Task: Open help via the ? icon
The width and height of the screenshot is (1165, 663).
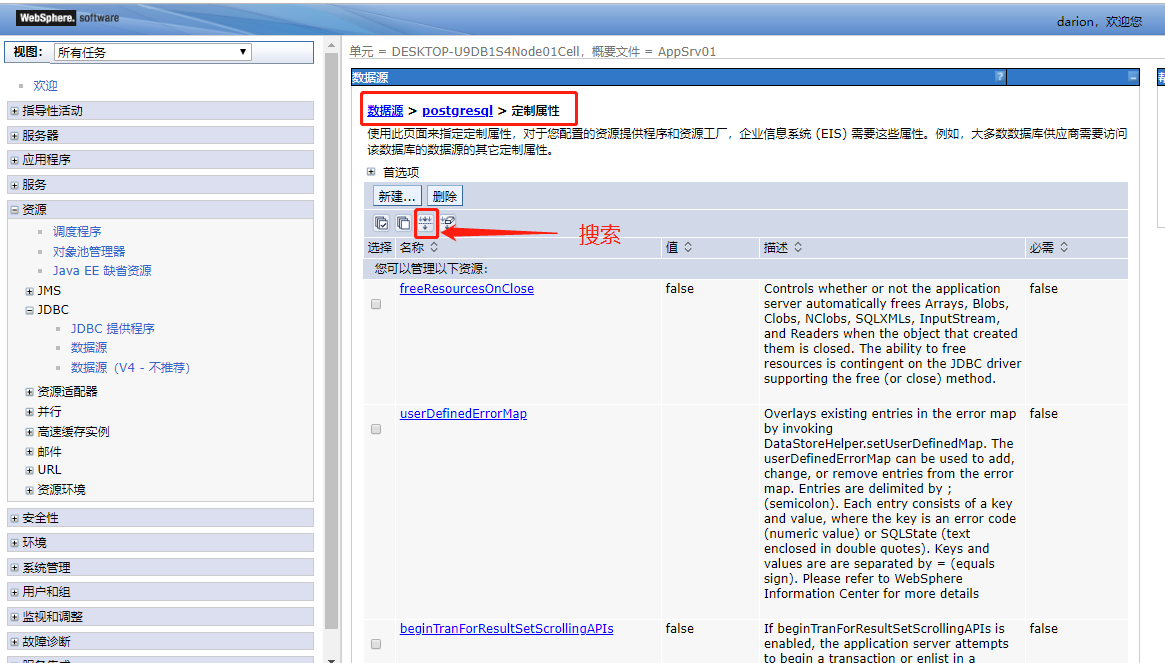Action: (x=999, y=77)
